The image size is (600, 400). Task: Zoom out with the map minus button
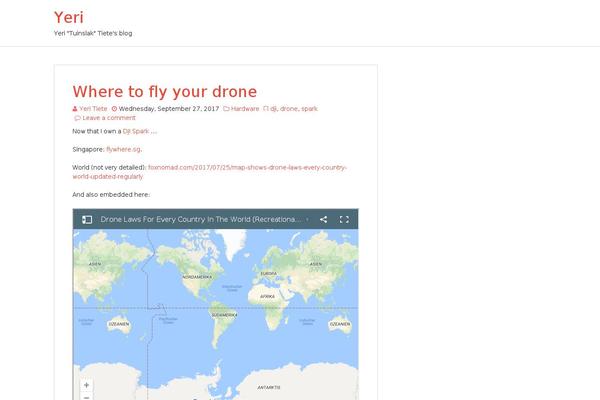pos(86,397)
